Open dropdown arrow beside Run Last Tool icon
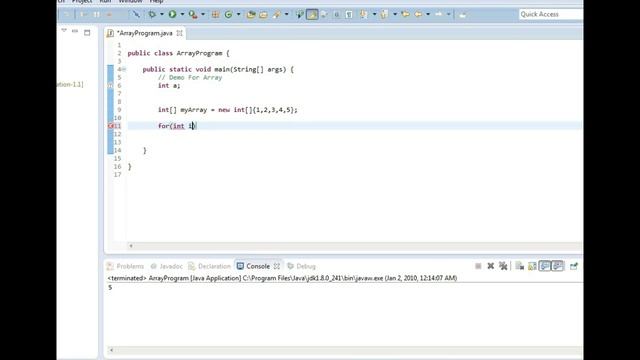This screenshot has height=360, width=640. coord(203,14)
